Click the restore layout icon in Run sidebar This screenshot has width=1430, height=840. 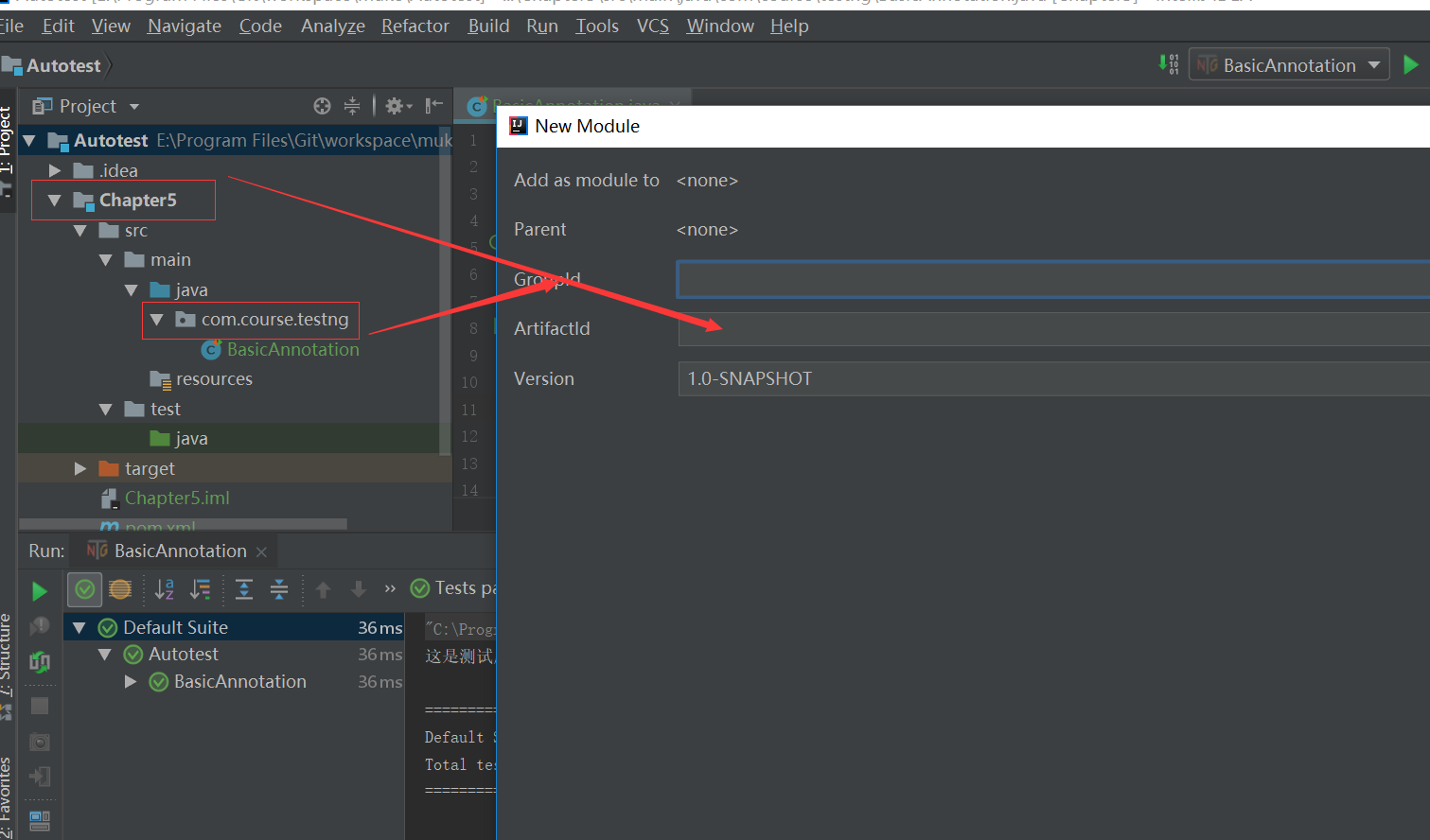tap(40, 819)
